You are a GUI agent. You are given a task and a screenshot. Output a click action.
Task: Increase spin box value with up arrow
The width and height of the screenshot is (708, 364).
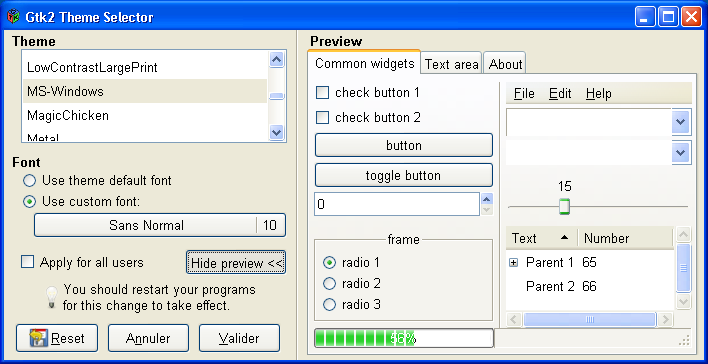coord(486,199)
